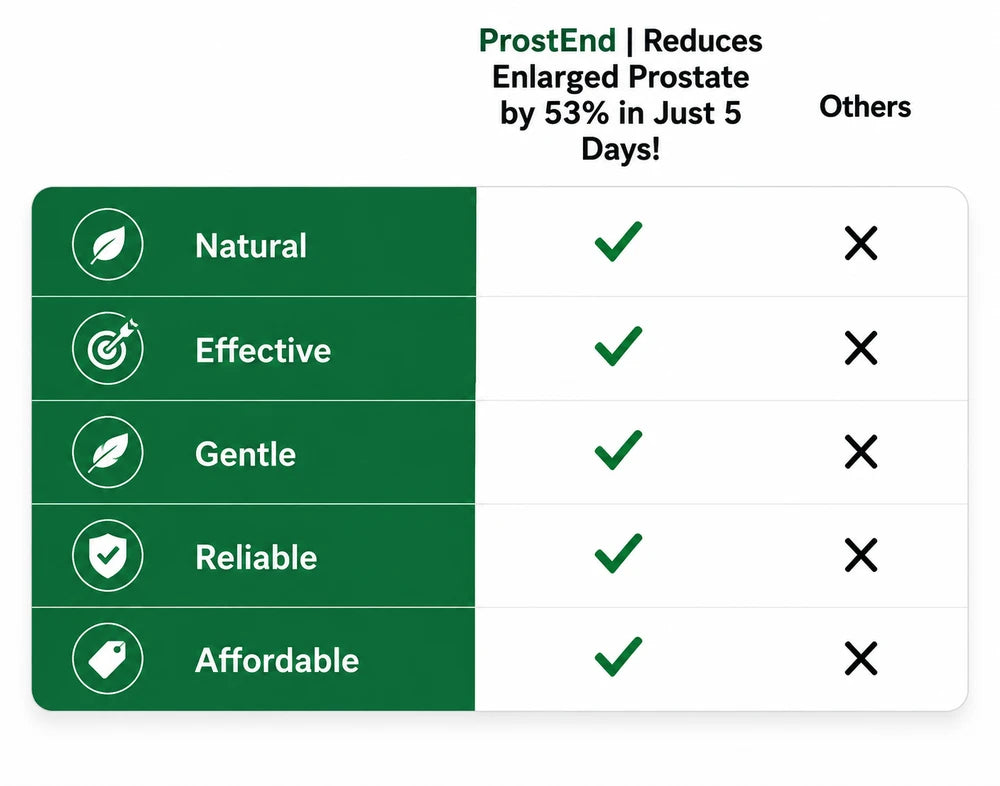Image resolution: width=1000 pixels, height=786 pixels.
Task: Click the price tag icon beside Affordable
Action: point(108,658)
